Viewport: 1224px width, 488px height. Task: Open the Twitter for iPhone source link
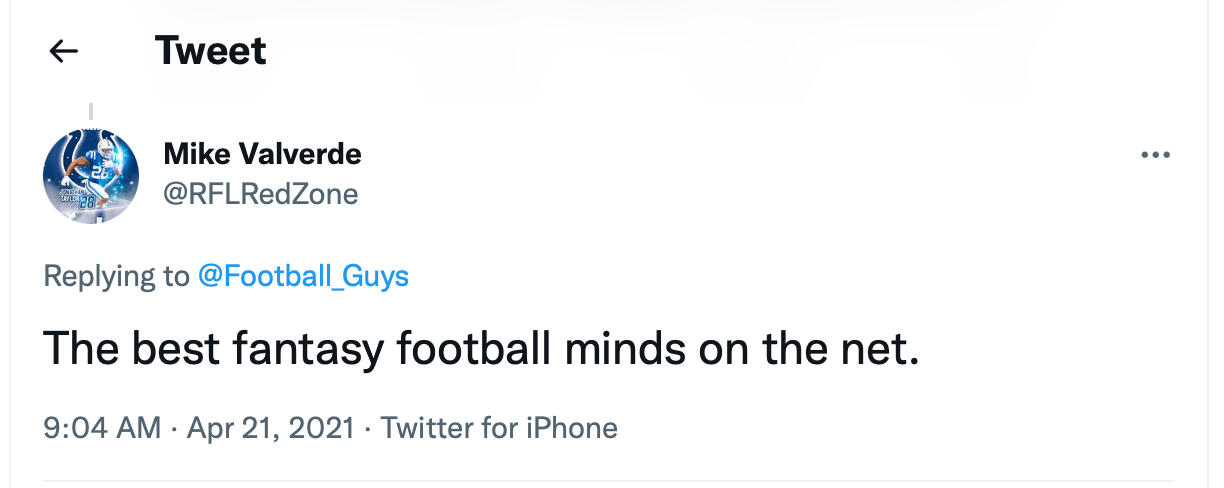(x=499, y=428)
